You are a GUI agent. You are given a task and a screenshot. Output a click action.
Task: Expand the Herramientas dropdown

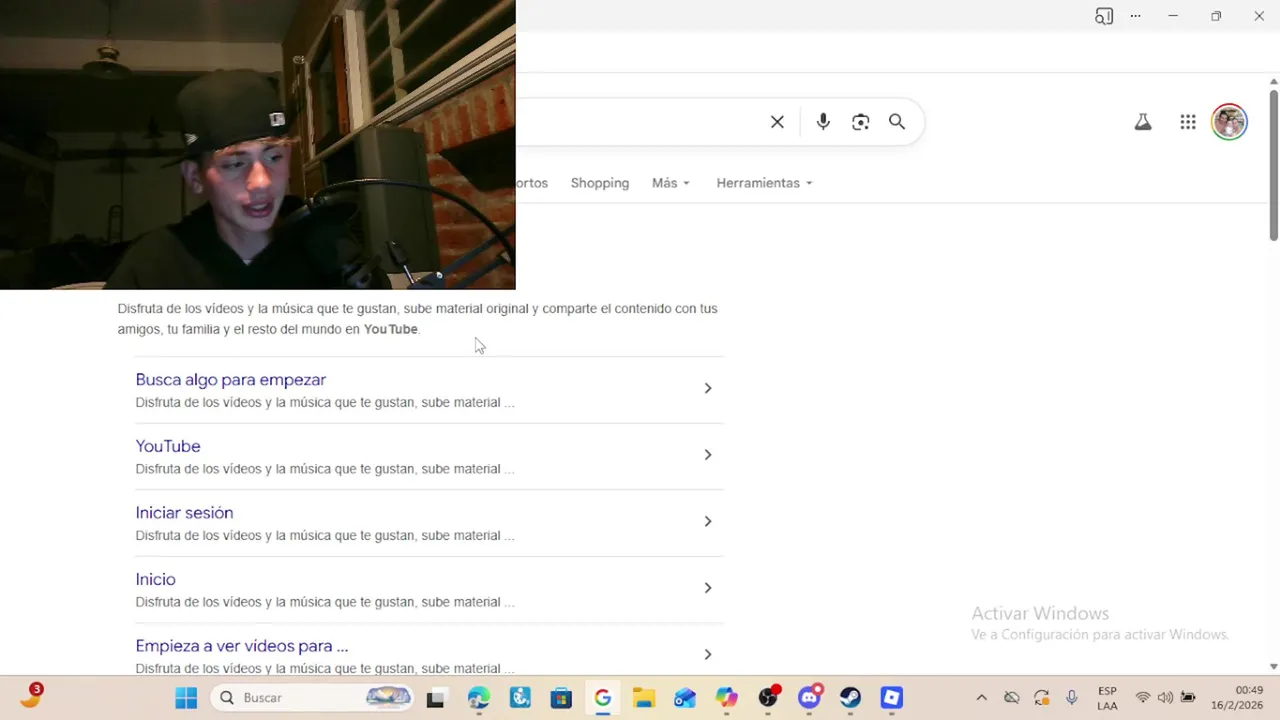[x=764, y=183]
